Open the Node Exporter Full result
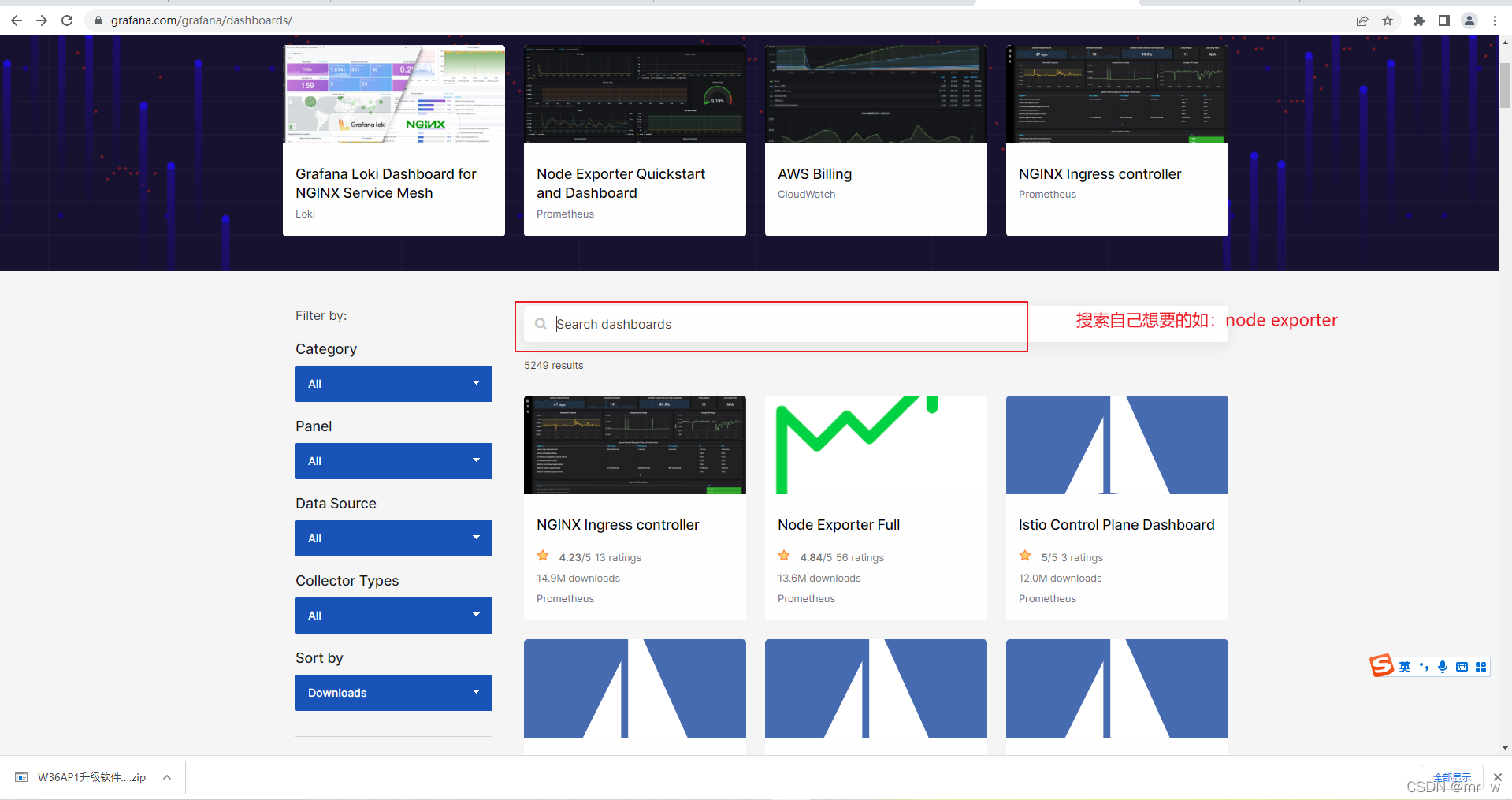The height and width of the screenshot is (800, 1512). [x=838, y=525]
